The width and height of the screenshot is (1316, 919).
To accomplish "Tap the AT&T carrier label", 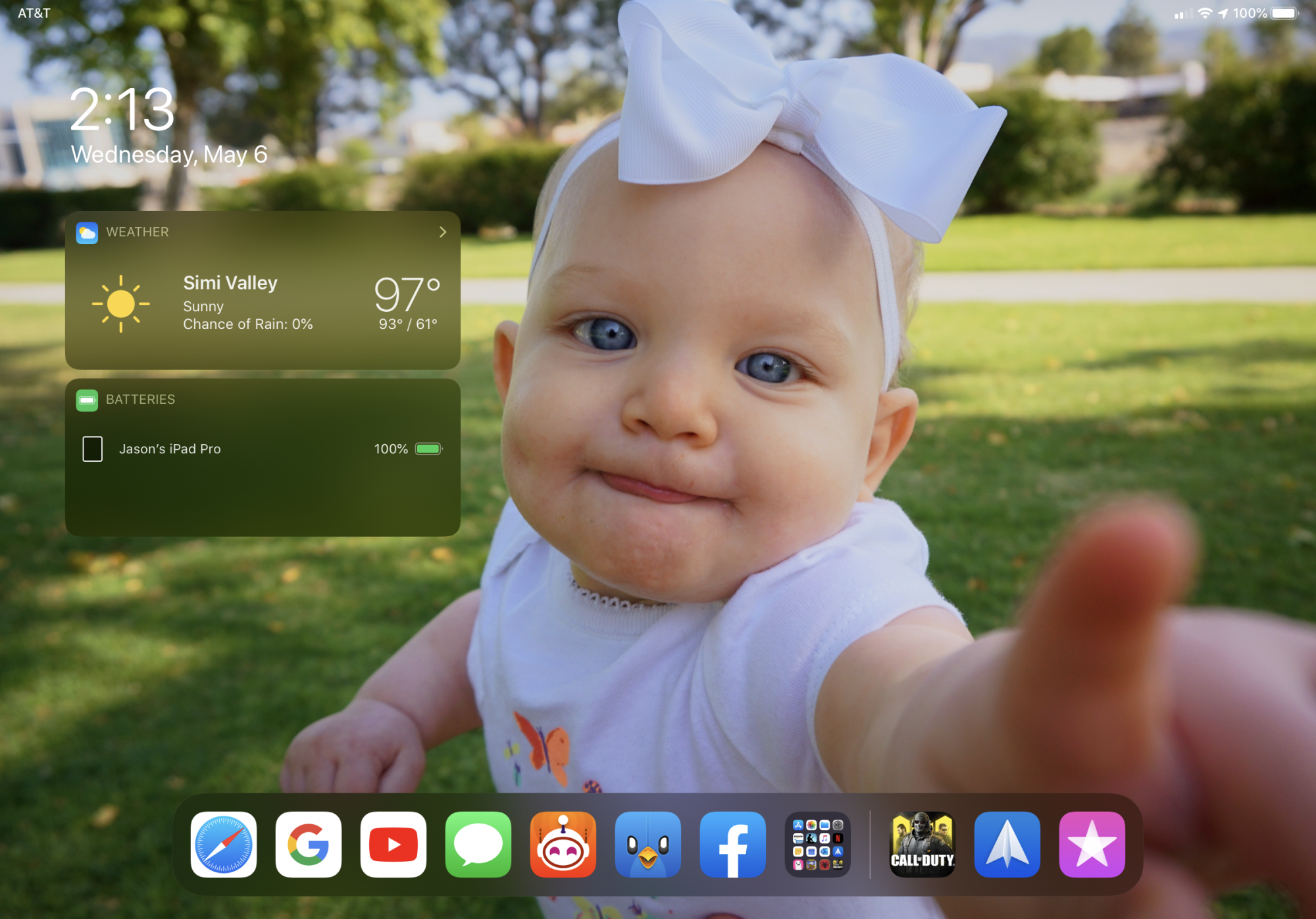I will [34, 13].
